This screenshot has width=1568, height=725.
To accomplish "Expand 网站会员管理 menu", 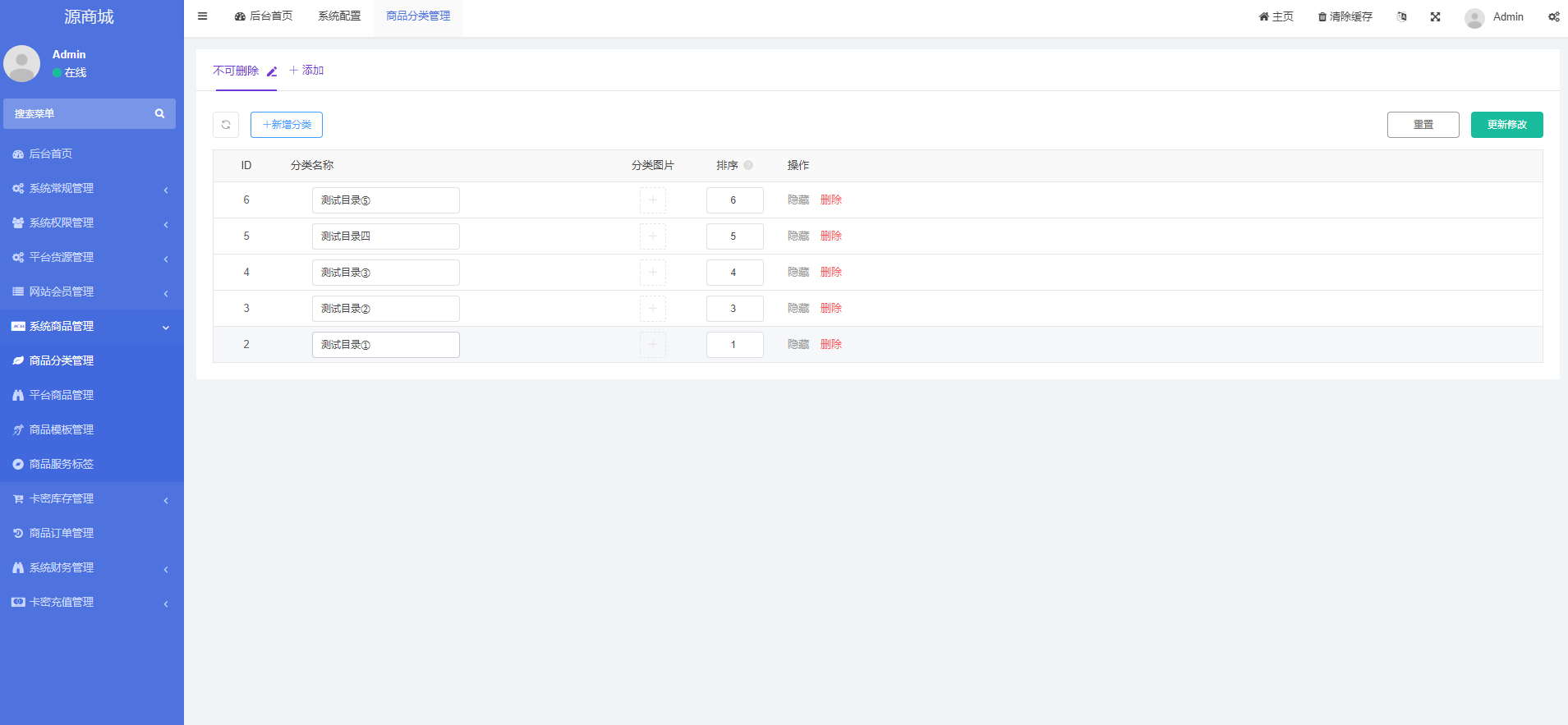I will (92, 291).
